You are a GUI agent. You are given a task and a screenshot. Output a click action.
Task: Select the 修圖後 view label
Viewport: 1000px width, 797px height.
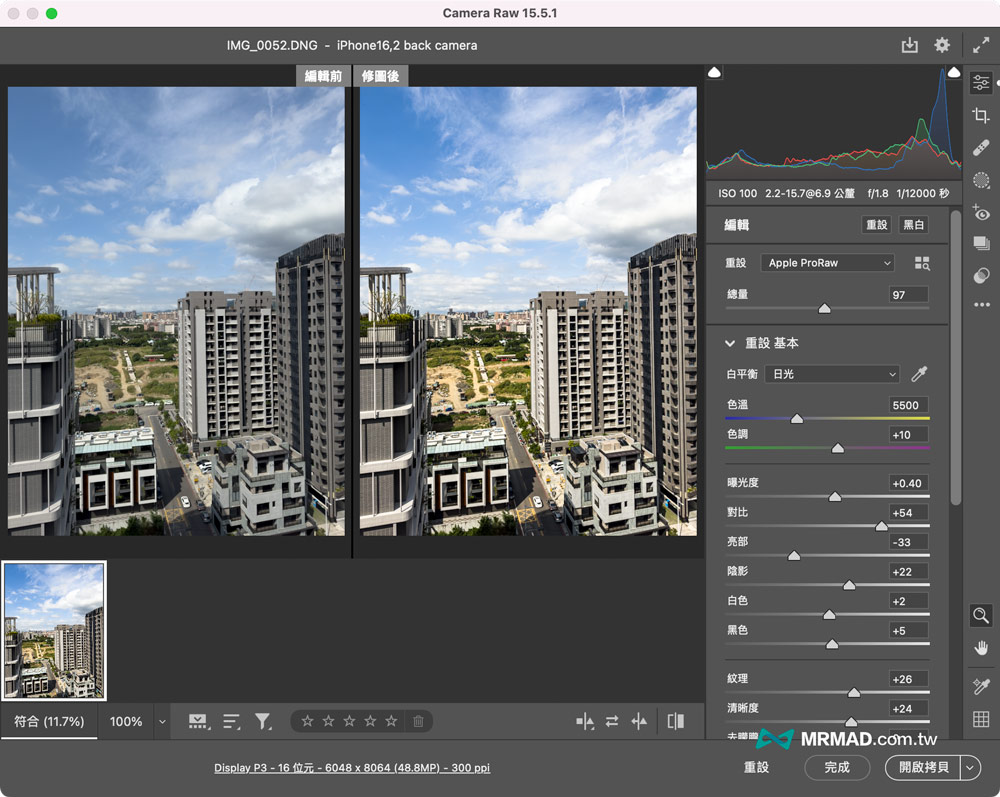(x=380, y=76)
